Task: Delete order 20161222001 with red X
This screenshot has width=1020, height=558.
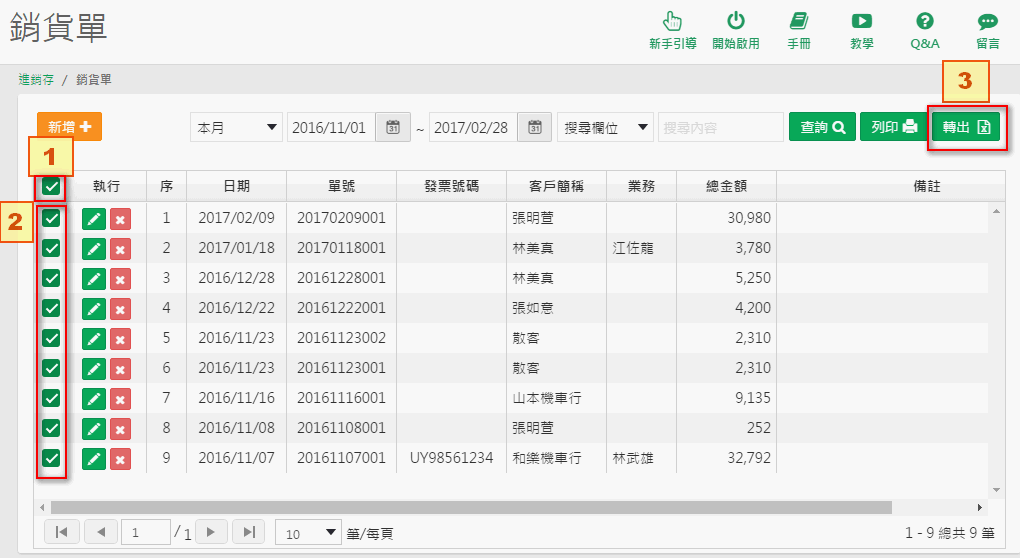Action: coord(120,309)
